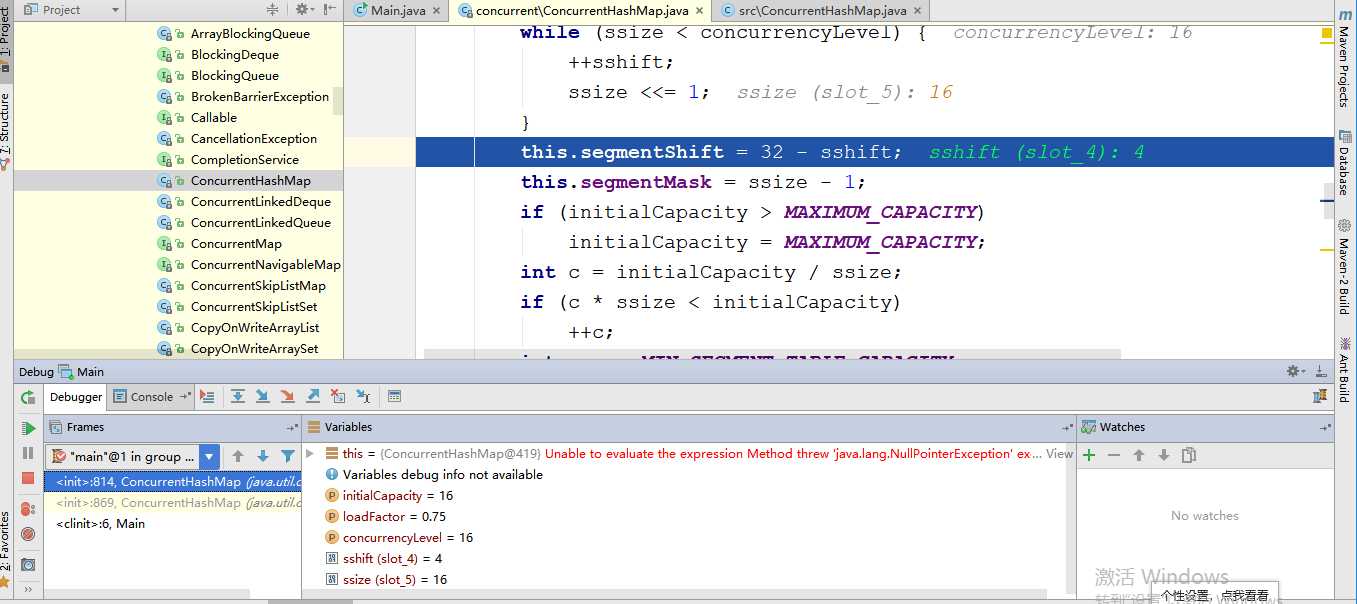Click the scroll from source icon in the Project panel
Viewport: 1357px width, 604px height.
click(x=275, y=10)
